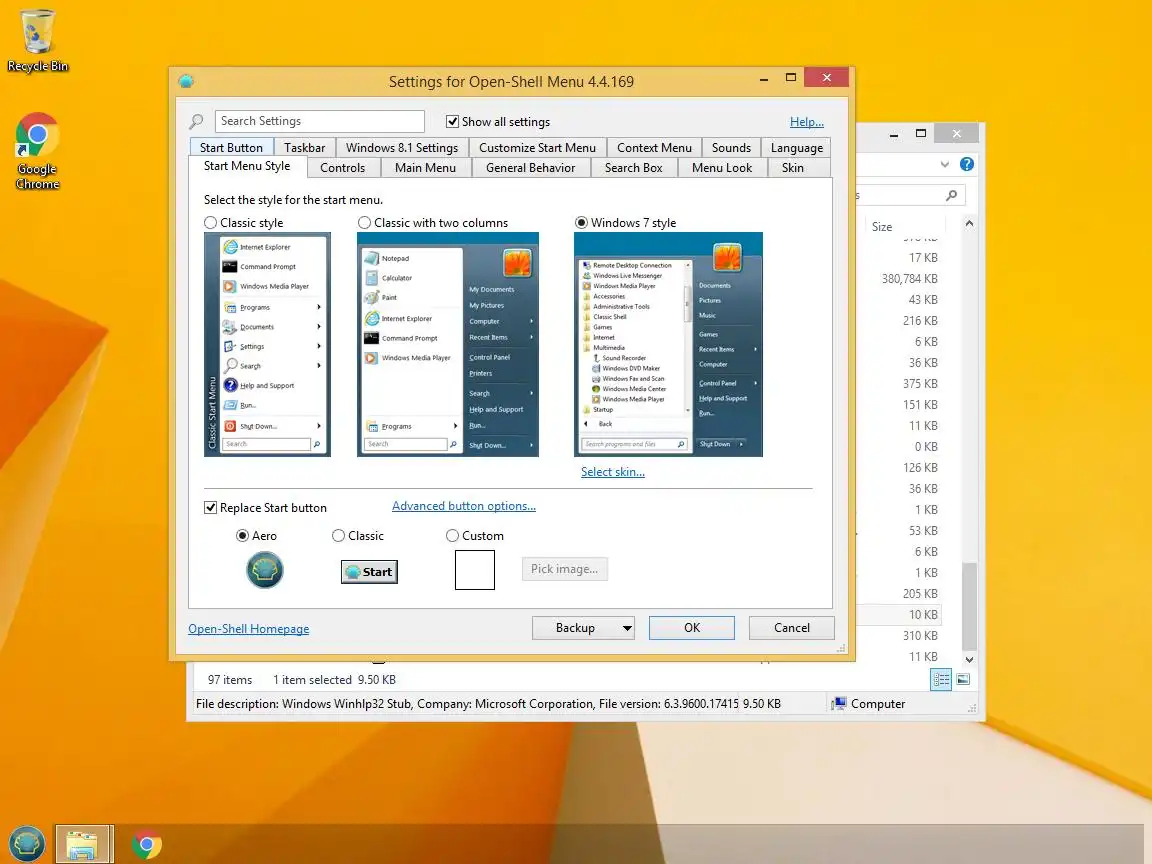Choose the Aero start button option
Image resolution: width=1152 pixels, height=864 pixels.
[x=242, y=536]
